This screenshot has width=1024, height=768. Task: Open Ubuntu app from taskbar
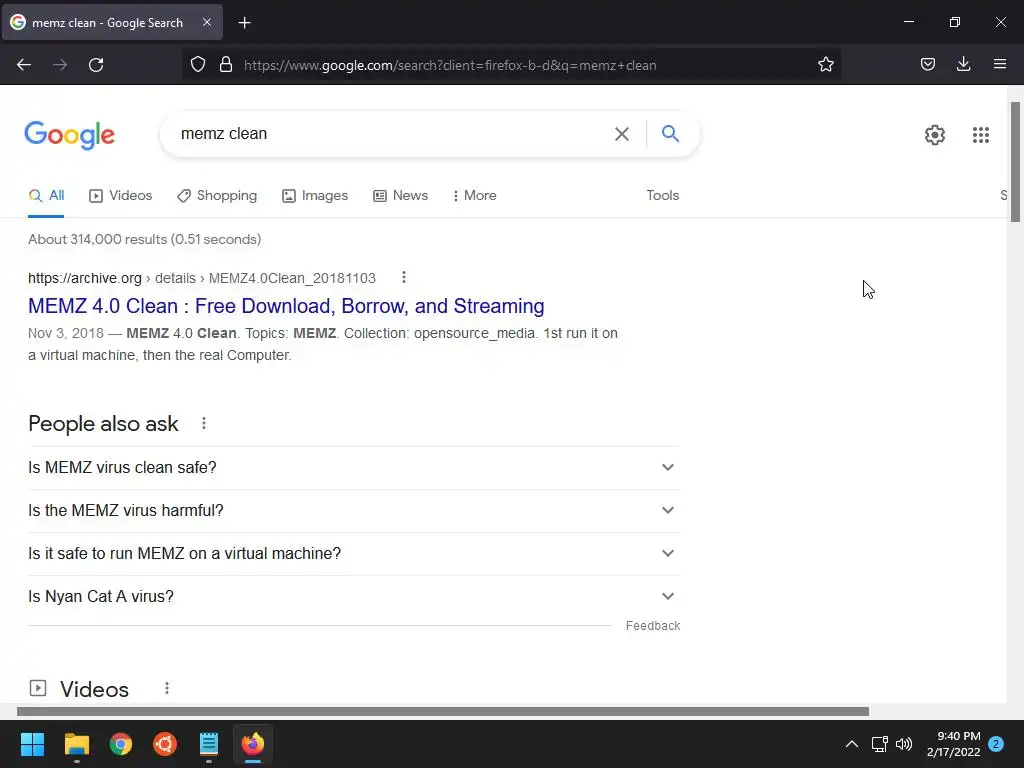[x=165, y=744]
